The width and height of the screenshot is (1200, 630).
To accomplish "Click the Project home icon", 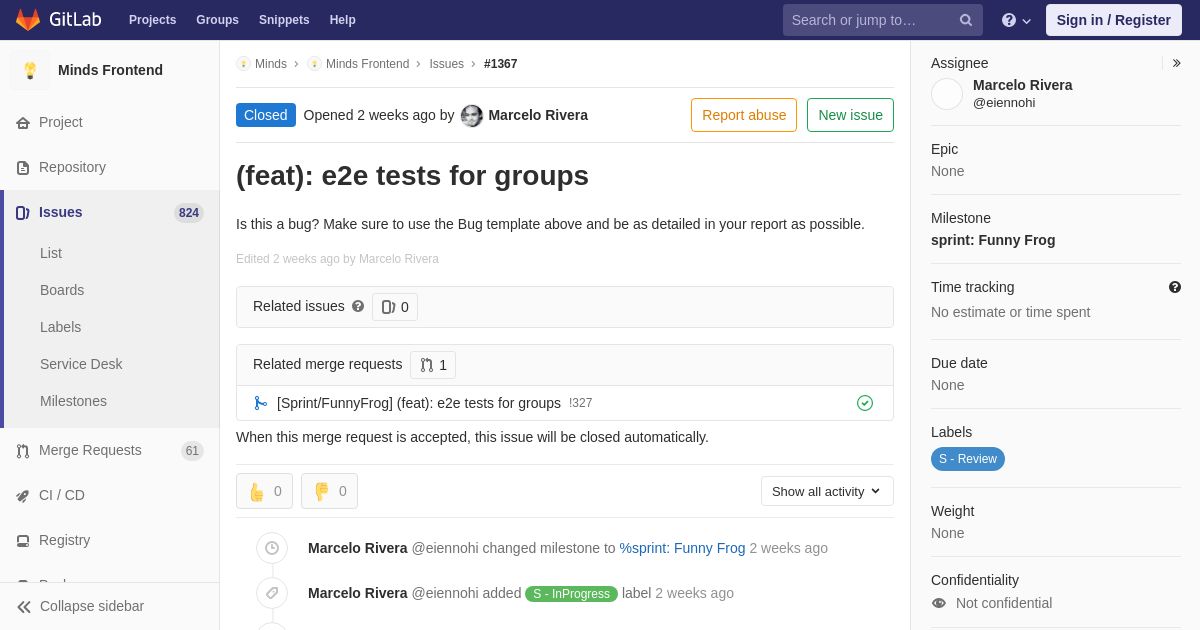I will click(x=23, y=123).
